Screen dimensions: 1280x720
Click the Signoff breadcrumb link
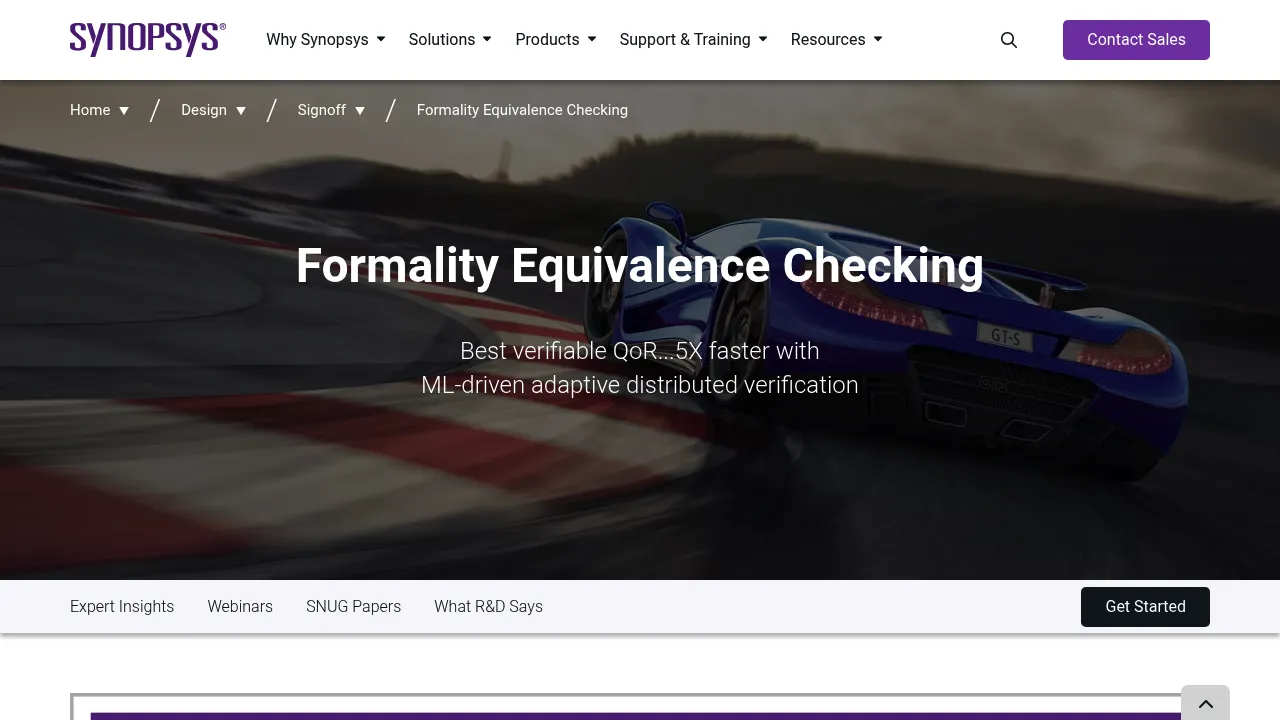point(321,110)
